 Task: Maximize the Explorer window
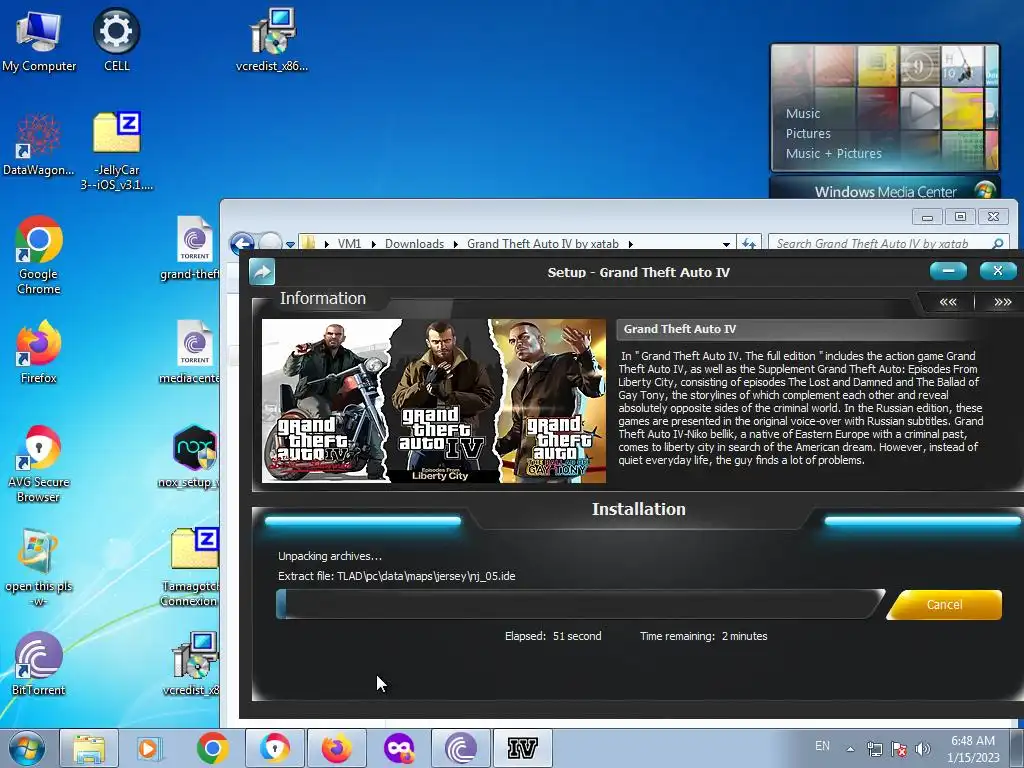[960, 217]
